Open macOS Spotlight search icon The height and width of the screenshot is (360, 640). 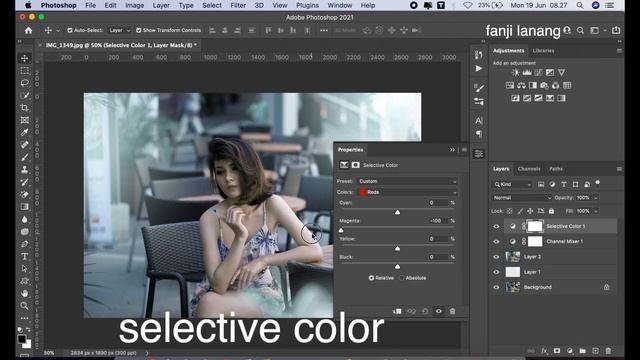580,5
